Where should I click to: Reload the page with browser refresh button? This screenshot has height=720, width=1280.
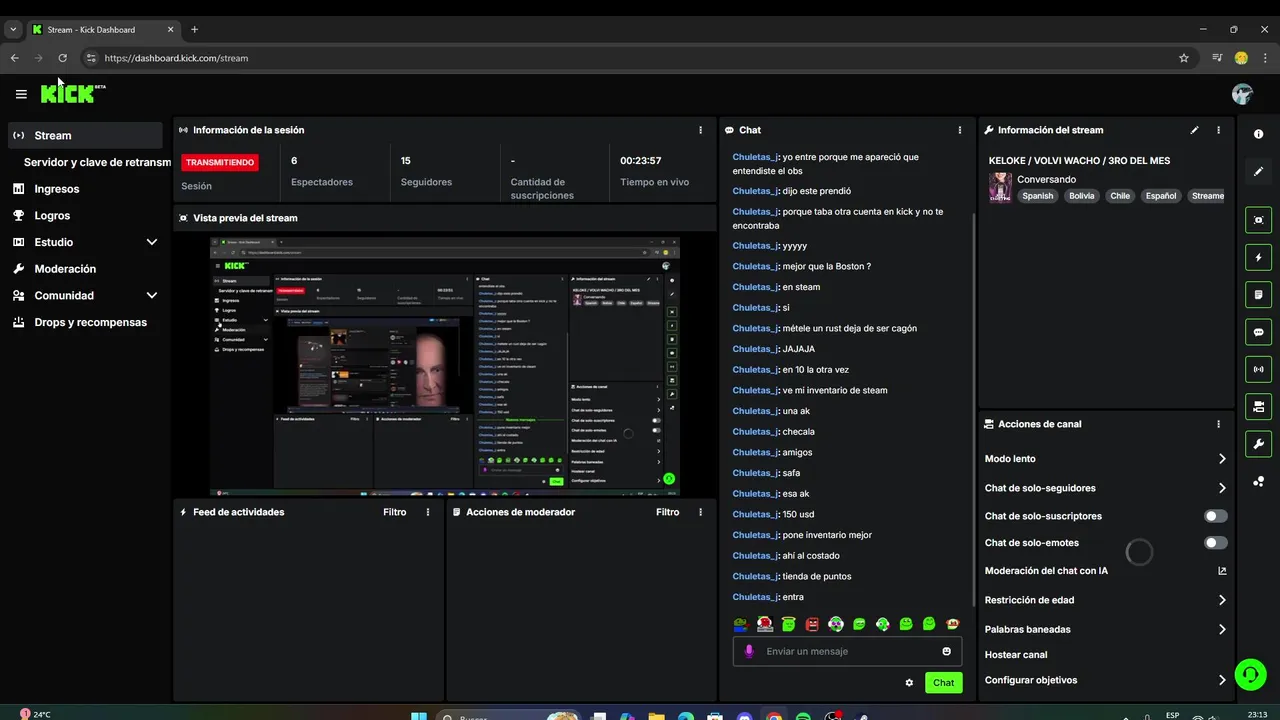pos(62,58)
